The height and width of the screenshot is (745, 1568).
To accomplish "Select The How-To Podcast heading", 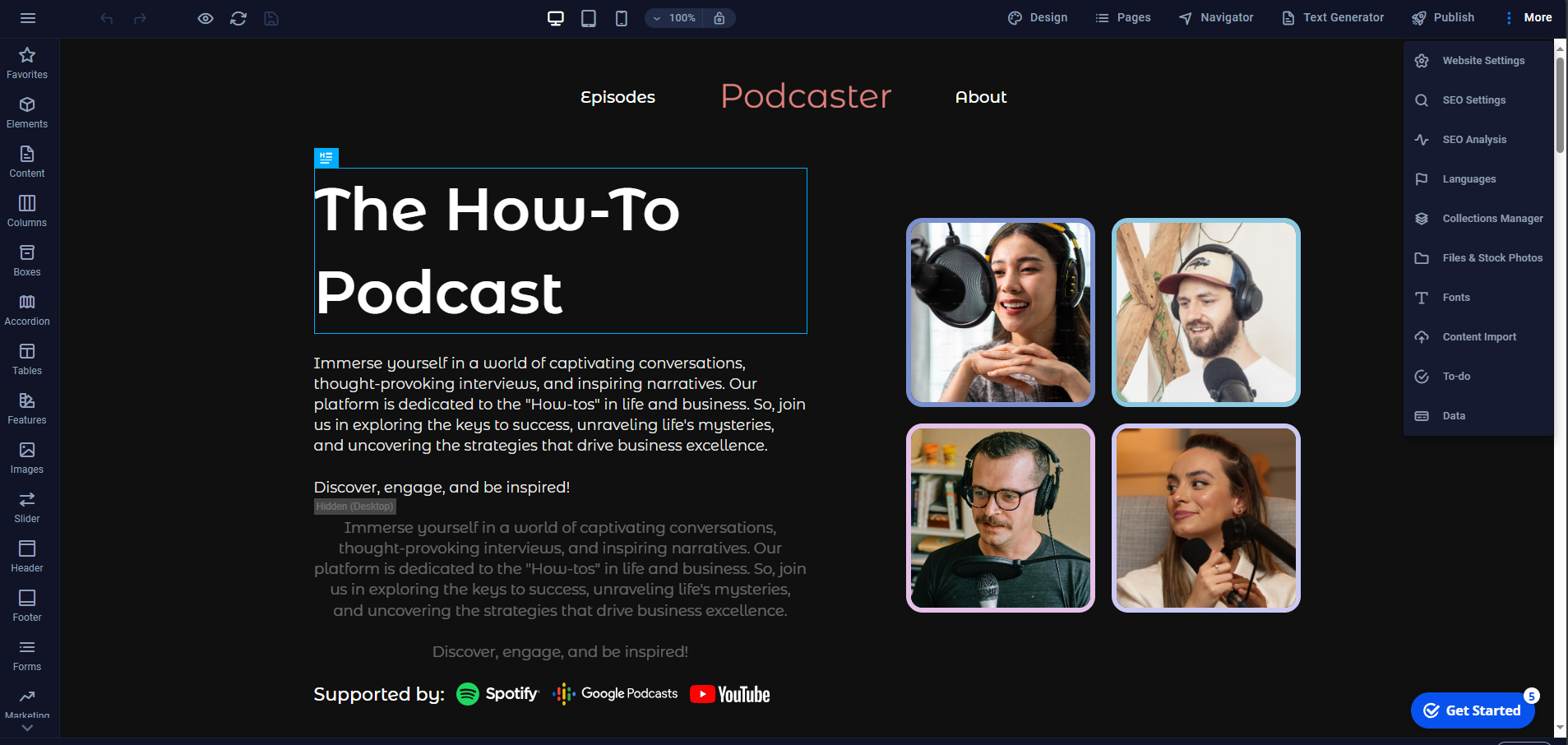I will point(561,251).
